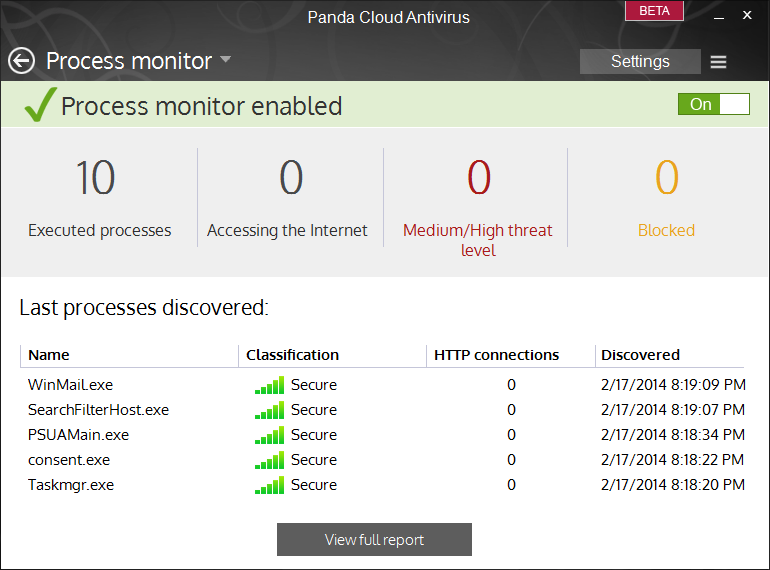Select the Taskmgr.exe process name
This screenshot has width=770, height=570.
[71, 485]
